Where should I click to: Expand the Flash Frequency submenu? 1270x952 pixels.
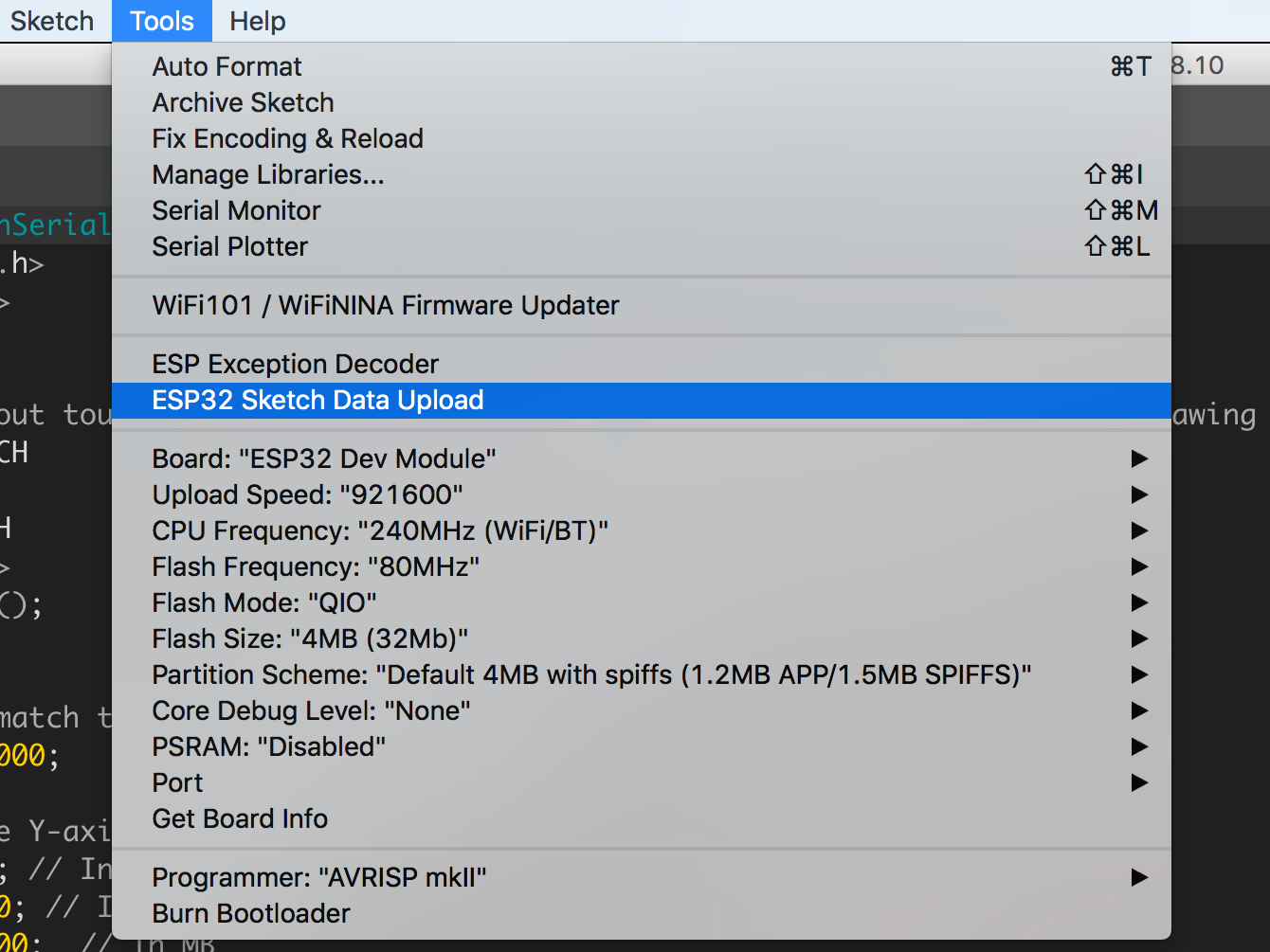[x=1138, y=566]
